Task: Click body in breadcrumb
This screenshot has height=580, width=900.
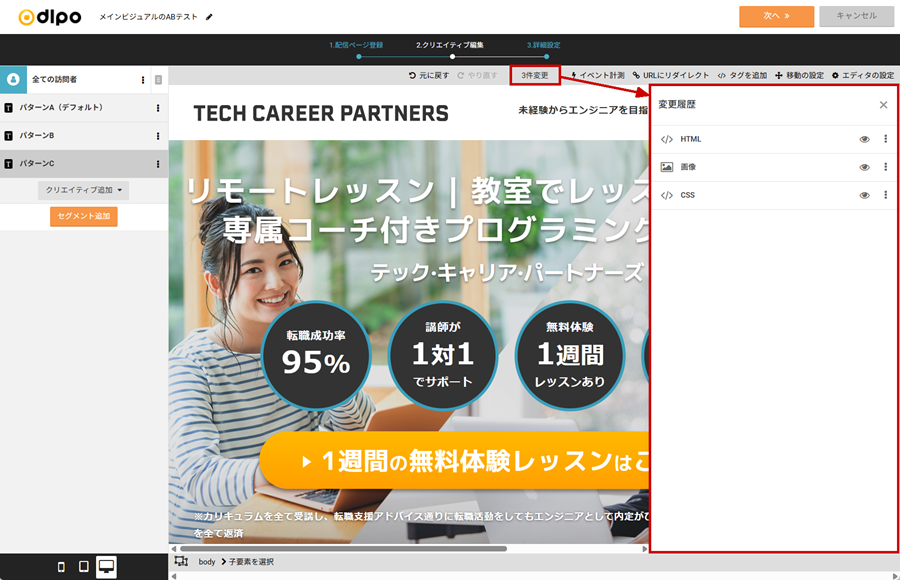Action: coord(207,562)
